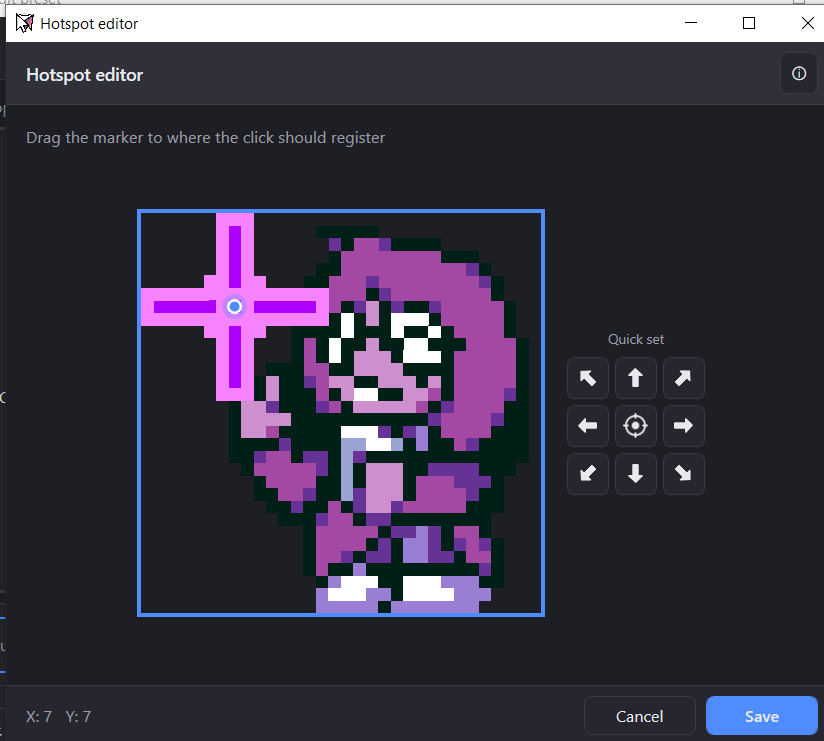This screenshot has height=741, width=824.
Task: Click the Hotspot editor panel heading
Action: pos(85,75)
